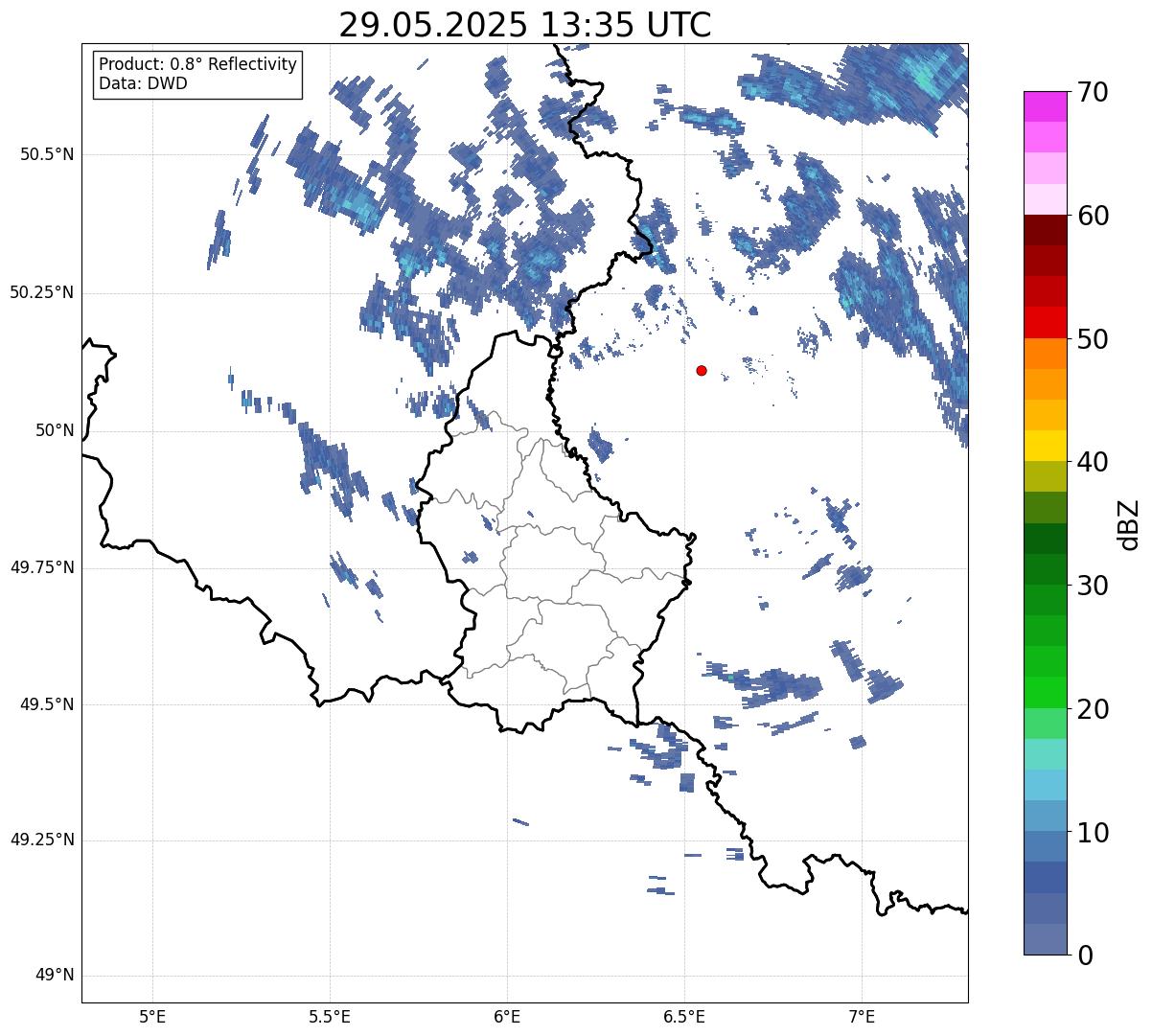
Task: Click the red station marker dot
Action: tap(702, 370)
